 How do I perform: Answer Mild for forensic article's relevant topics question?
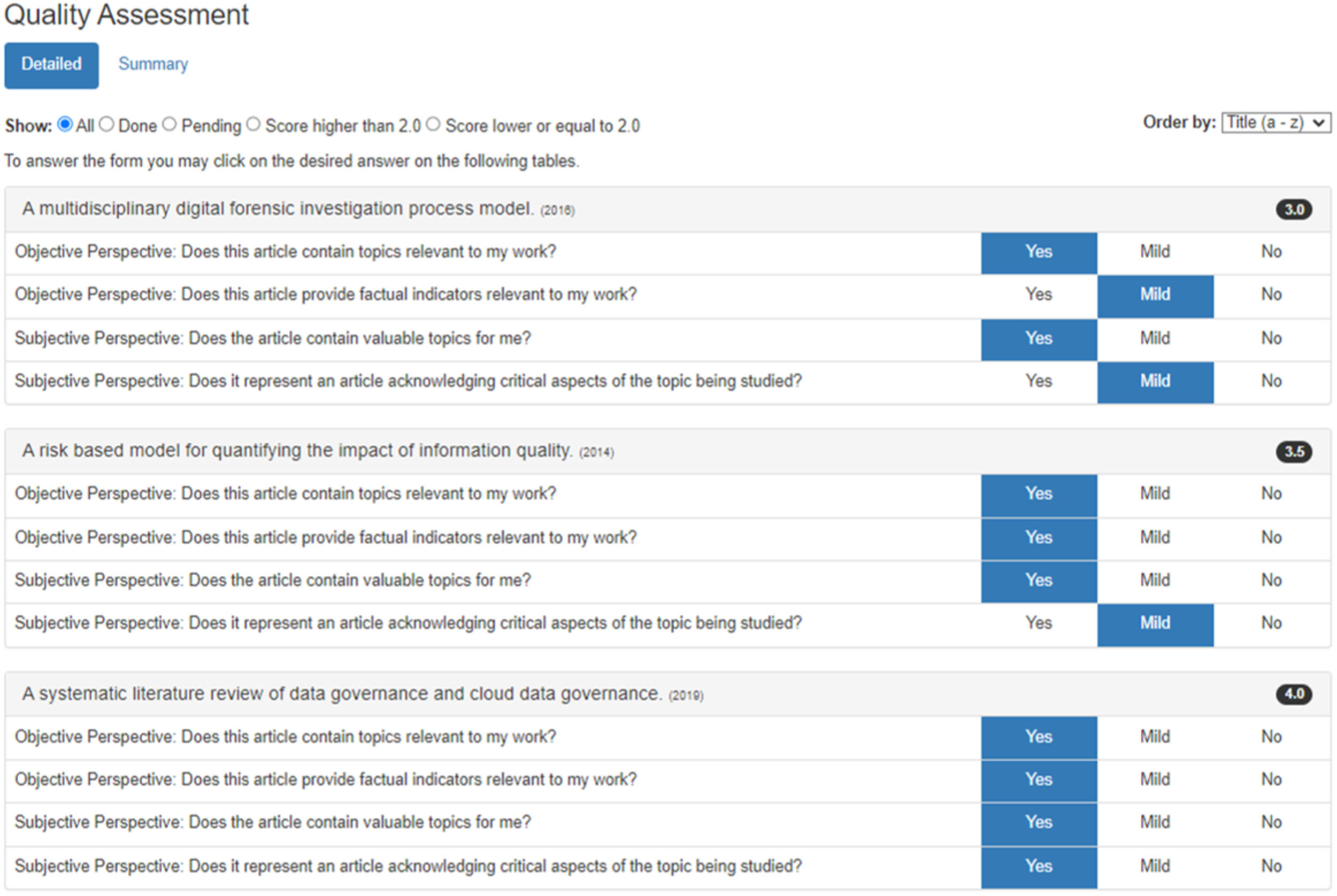(x=1155, y=252)
